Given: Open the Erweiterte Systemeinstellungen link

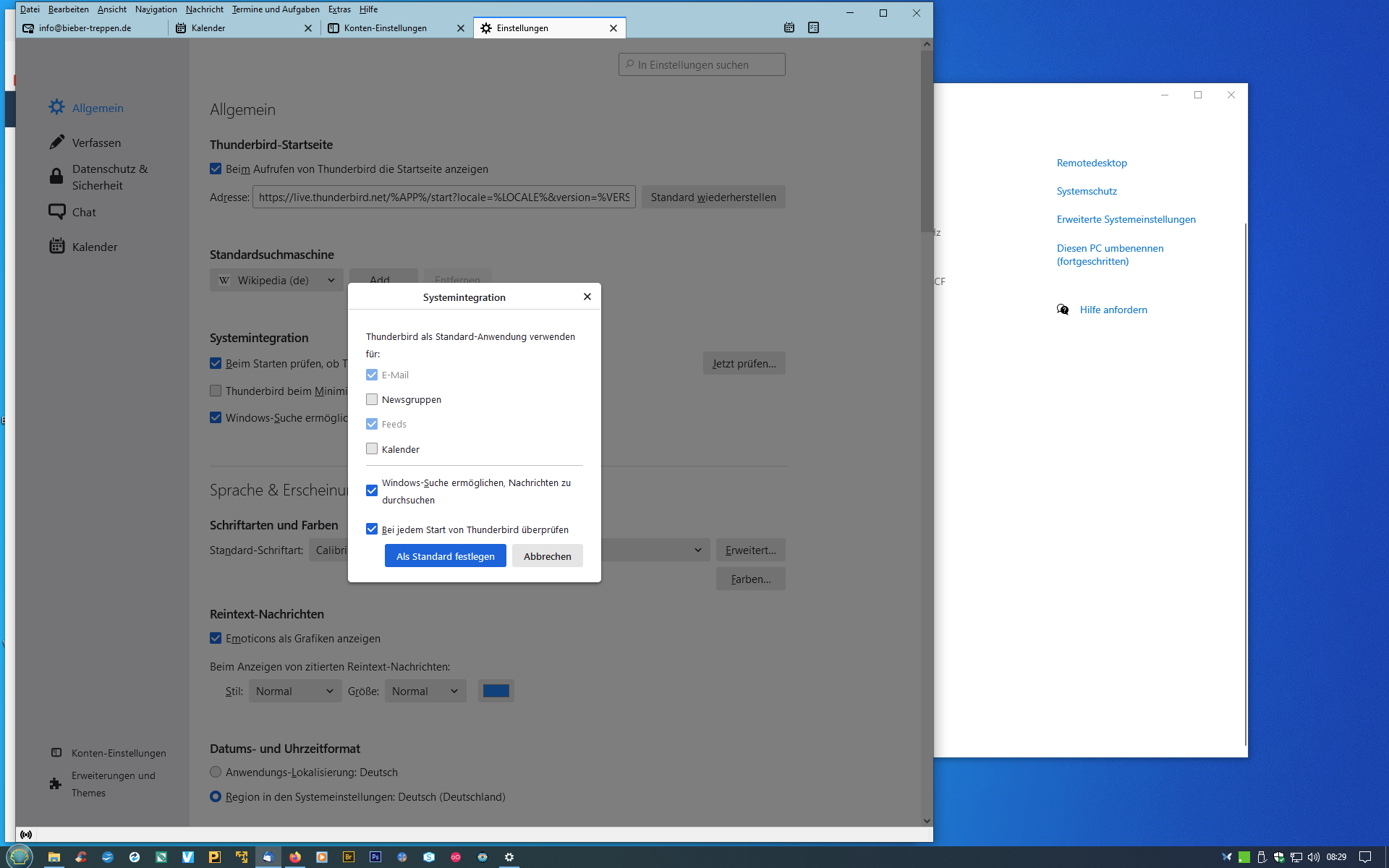Looking at the screenshot, I should [1126, 220].
